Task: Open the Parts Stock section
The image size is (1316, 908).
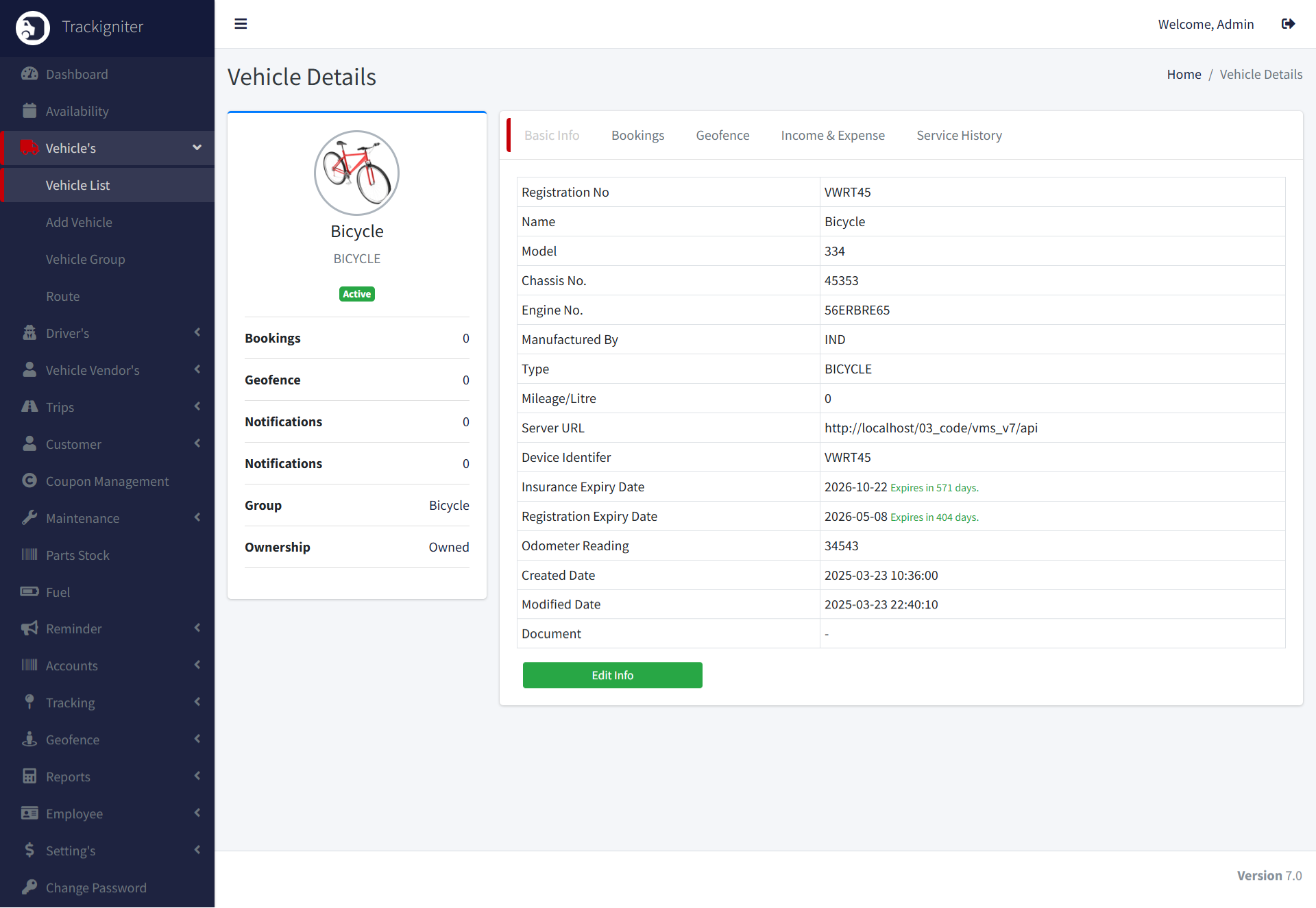Action: click(77, 555)
